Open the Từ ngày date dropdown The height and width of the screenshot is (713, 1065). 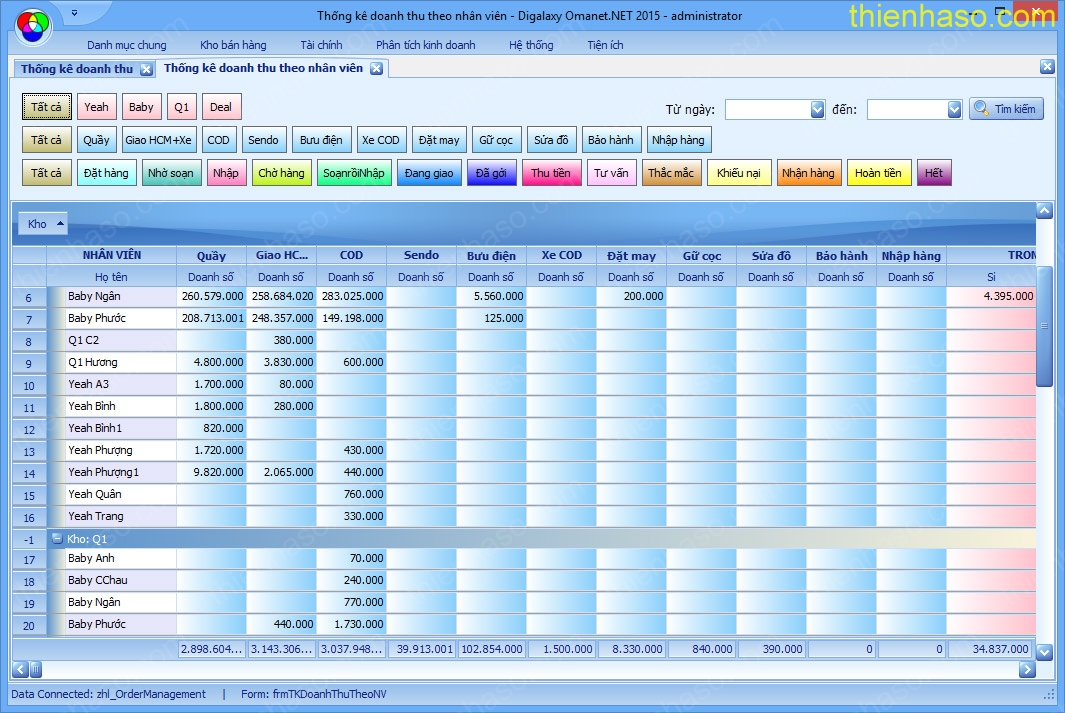(817, 110)
